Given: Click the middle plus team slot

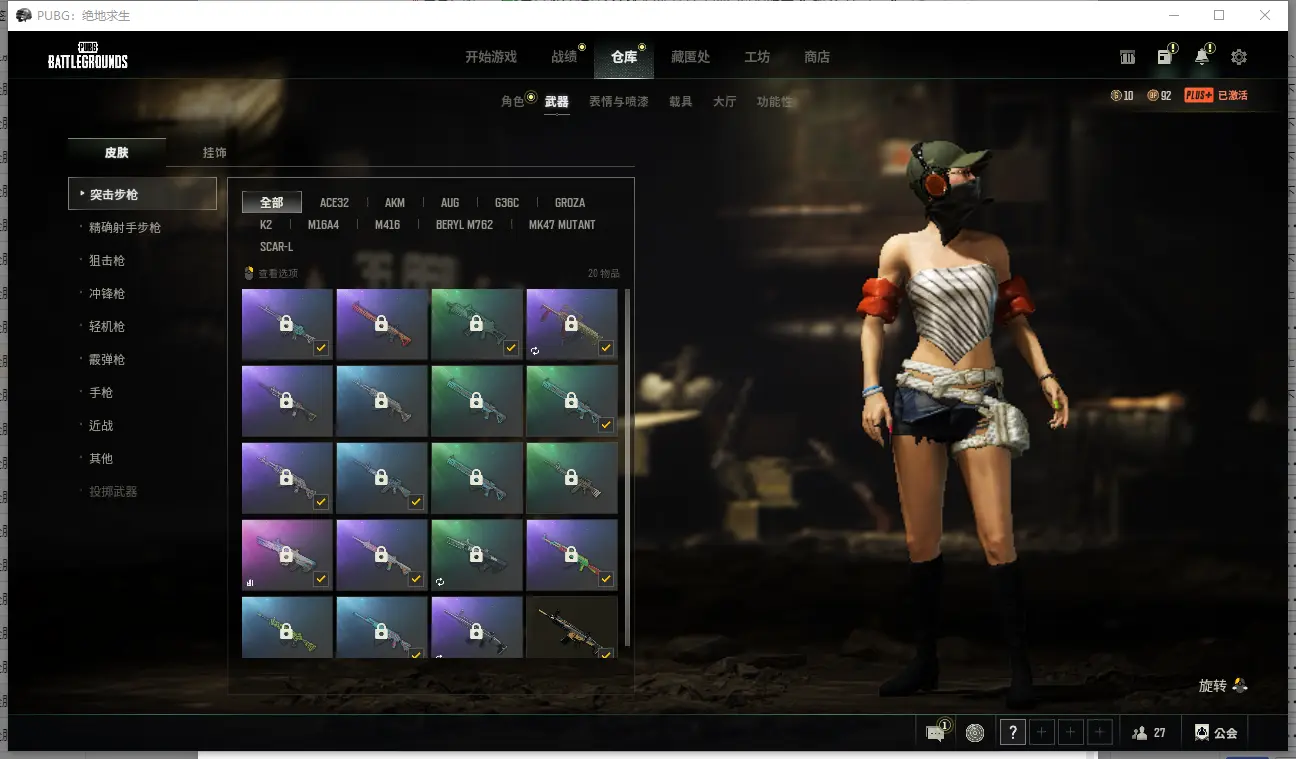Looking at the screenshot, I should [1071, 733].
